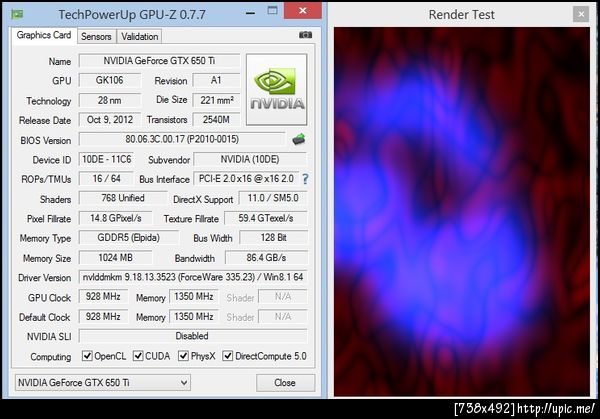Open the Validation tab
Viewport: 600px width, 419px height.
click(139, 36)
